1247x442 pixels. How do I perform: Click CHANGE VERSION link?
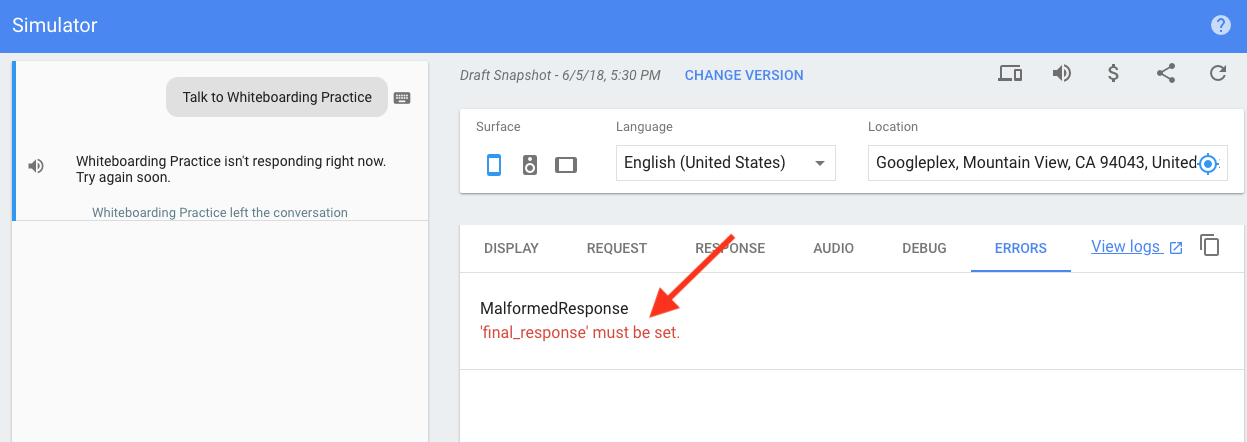click(744, 75)
